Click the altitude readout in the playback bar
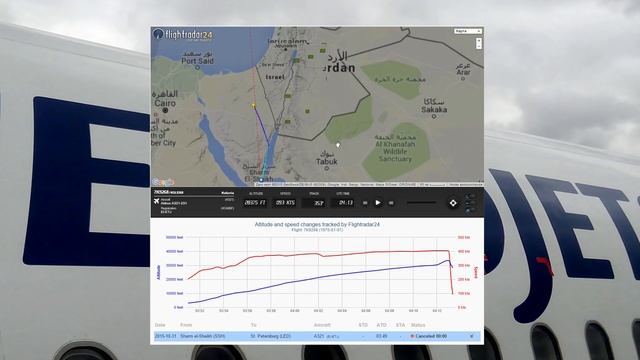This screenshot has width=640, height=360. coord(255,202)
